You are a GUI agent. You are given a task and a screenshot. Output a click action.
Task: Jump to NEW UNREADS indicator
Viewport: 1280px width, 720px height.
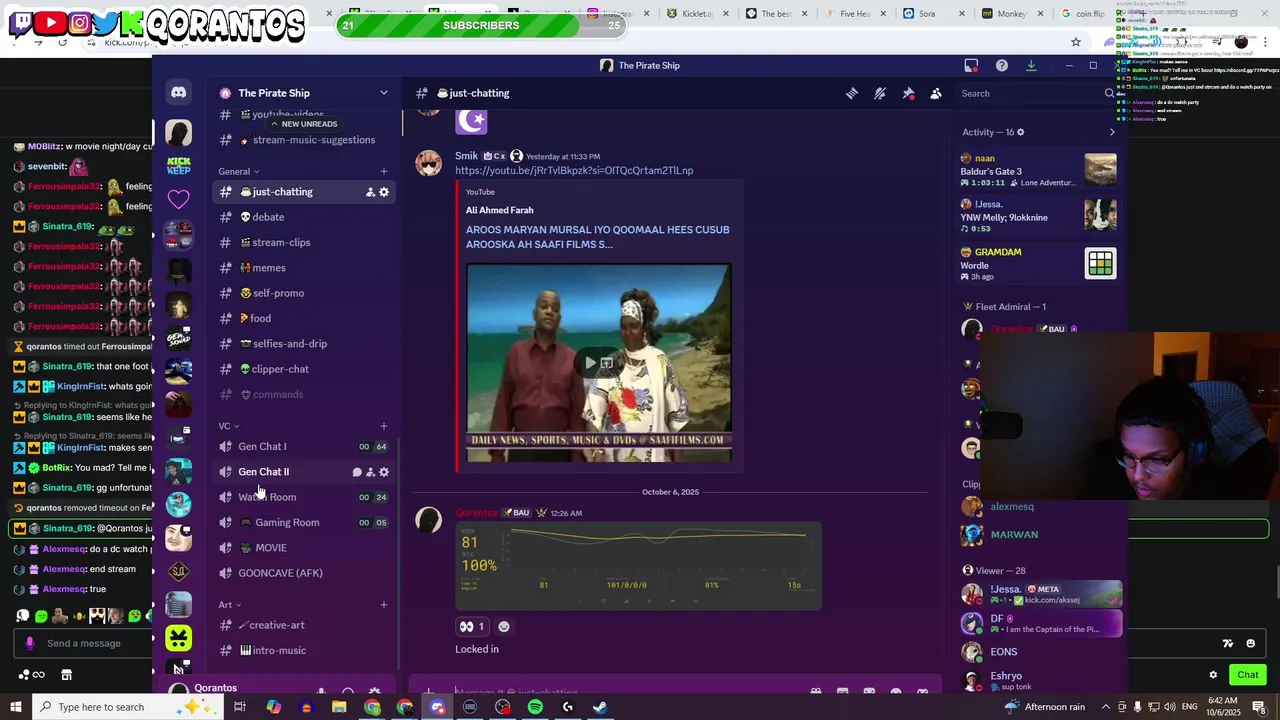tap(305, 124)
